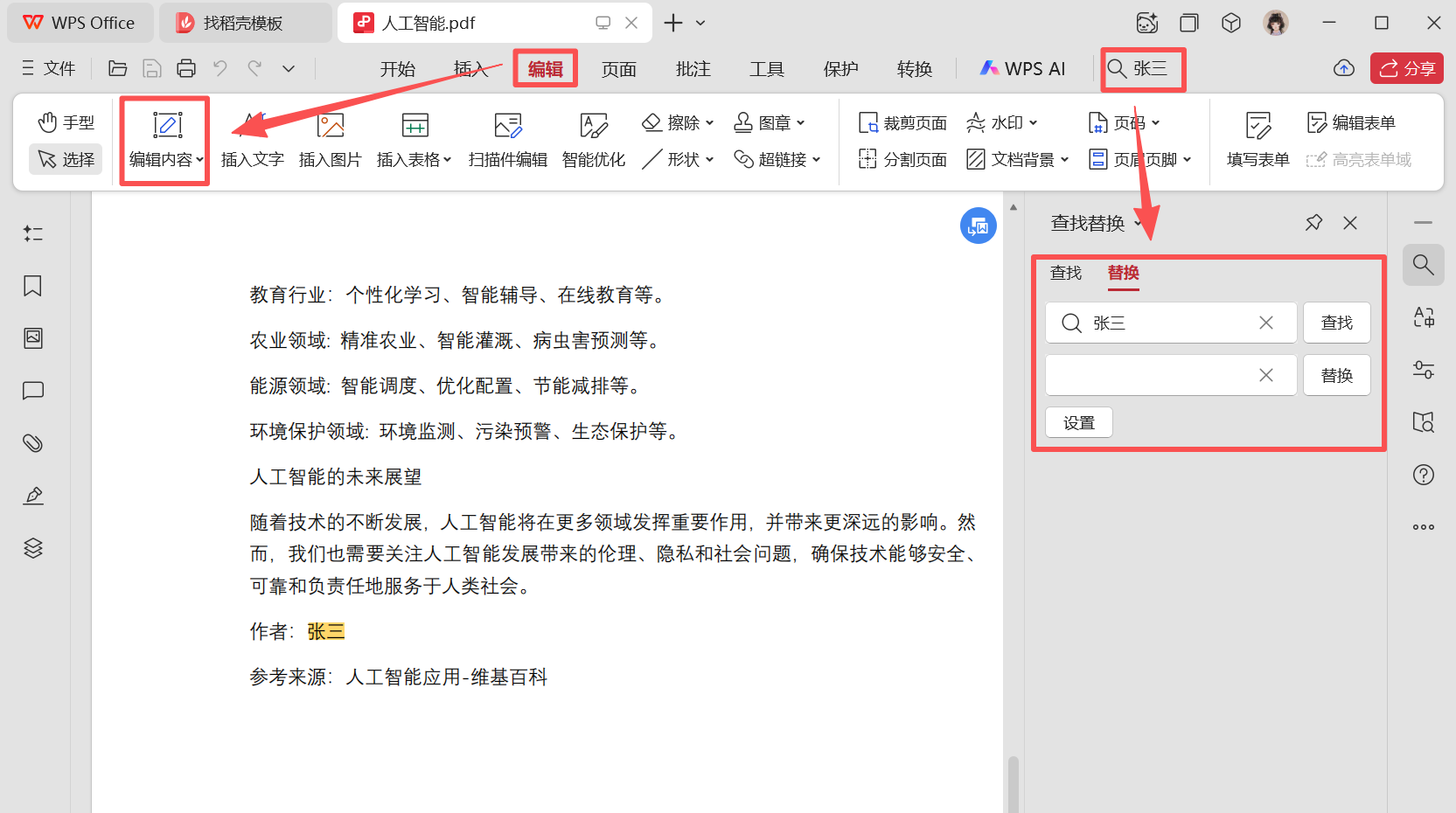Open the bookmarks panel in the left sidebar

(x=32, y=286)
